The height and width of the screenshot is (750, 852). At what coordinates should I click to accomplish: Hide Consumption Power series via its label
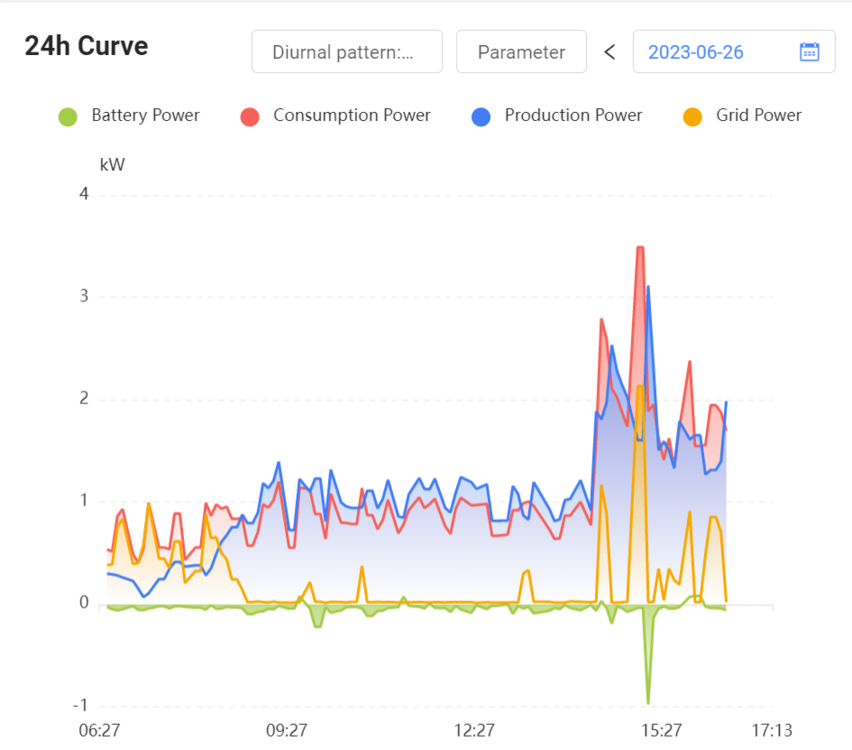351,116
